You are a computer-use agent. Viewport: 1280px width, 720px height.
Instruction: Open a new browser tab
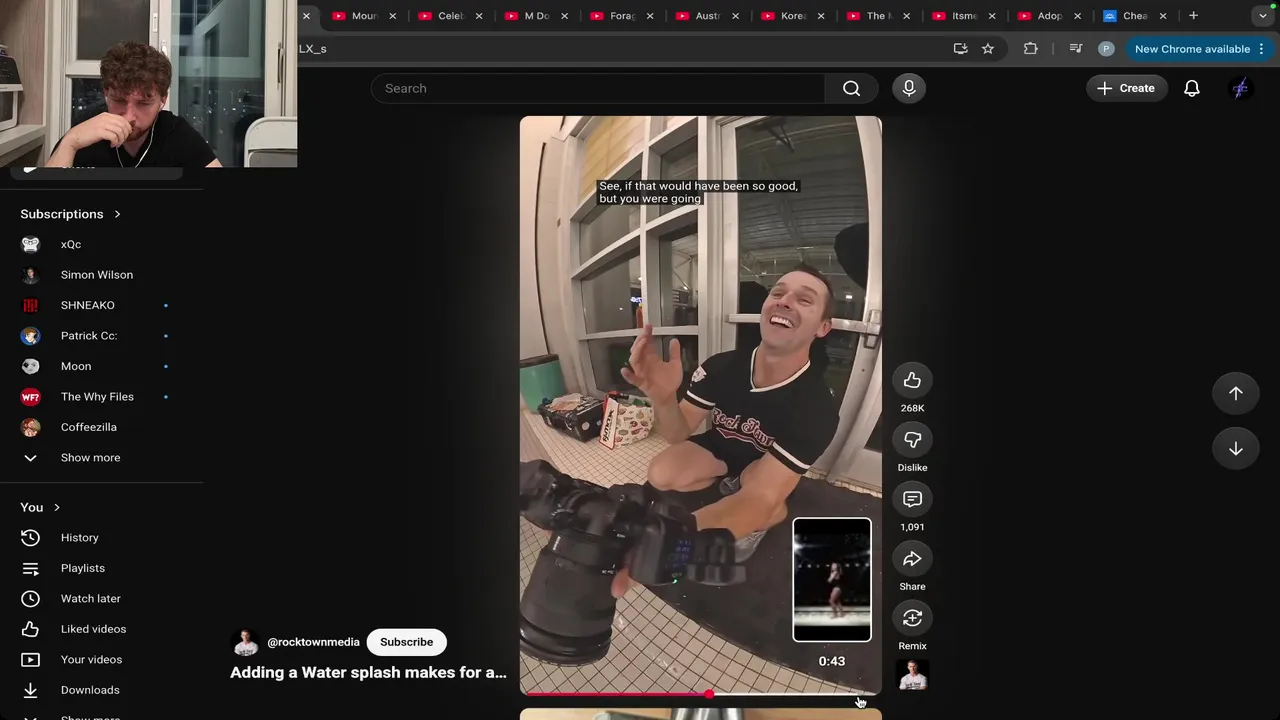pyautogui.click(x=1193, y=16)
